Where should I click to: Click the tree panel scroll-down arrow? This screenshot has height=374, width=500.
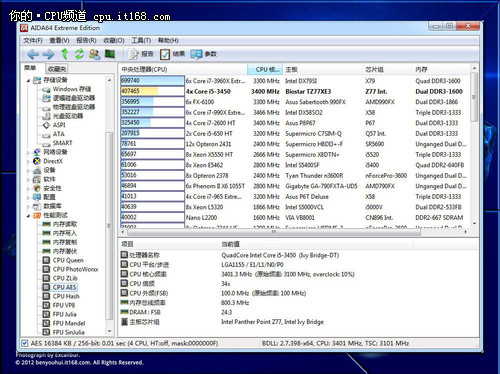pos(109,332)
